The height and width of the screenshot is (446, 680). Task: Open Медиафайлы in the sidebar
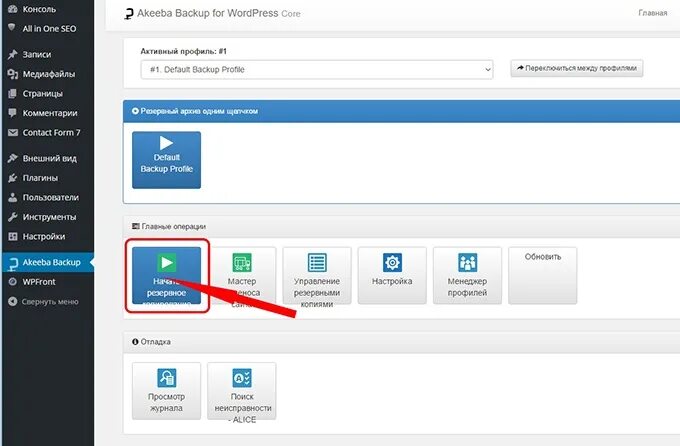click(47, 74)
